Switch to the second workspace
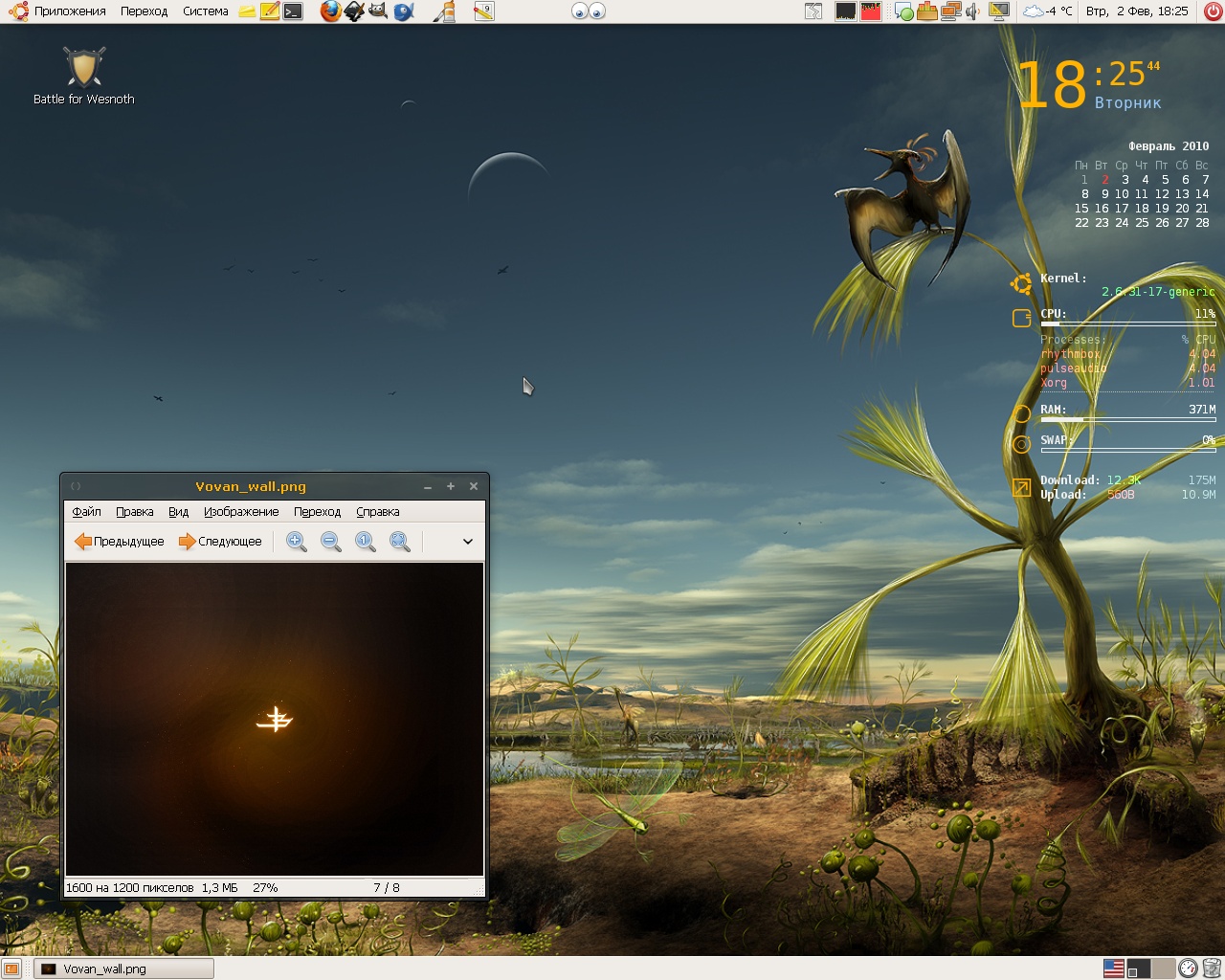1225x980 pixels. tap(1163, 969)
